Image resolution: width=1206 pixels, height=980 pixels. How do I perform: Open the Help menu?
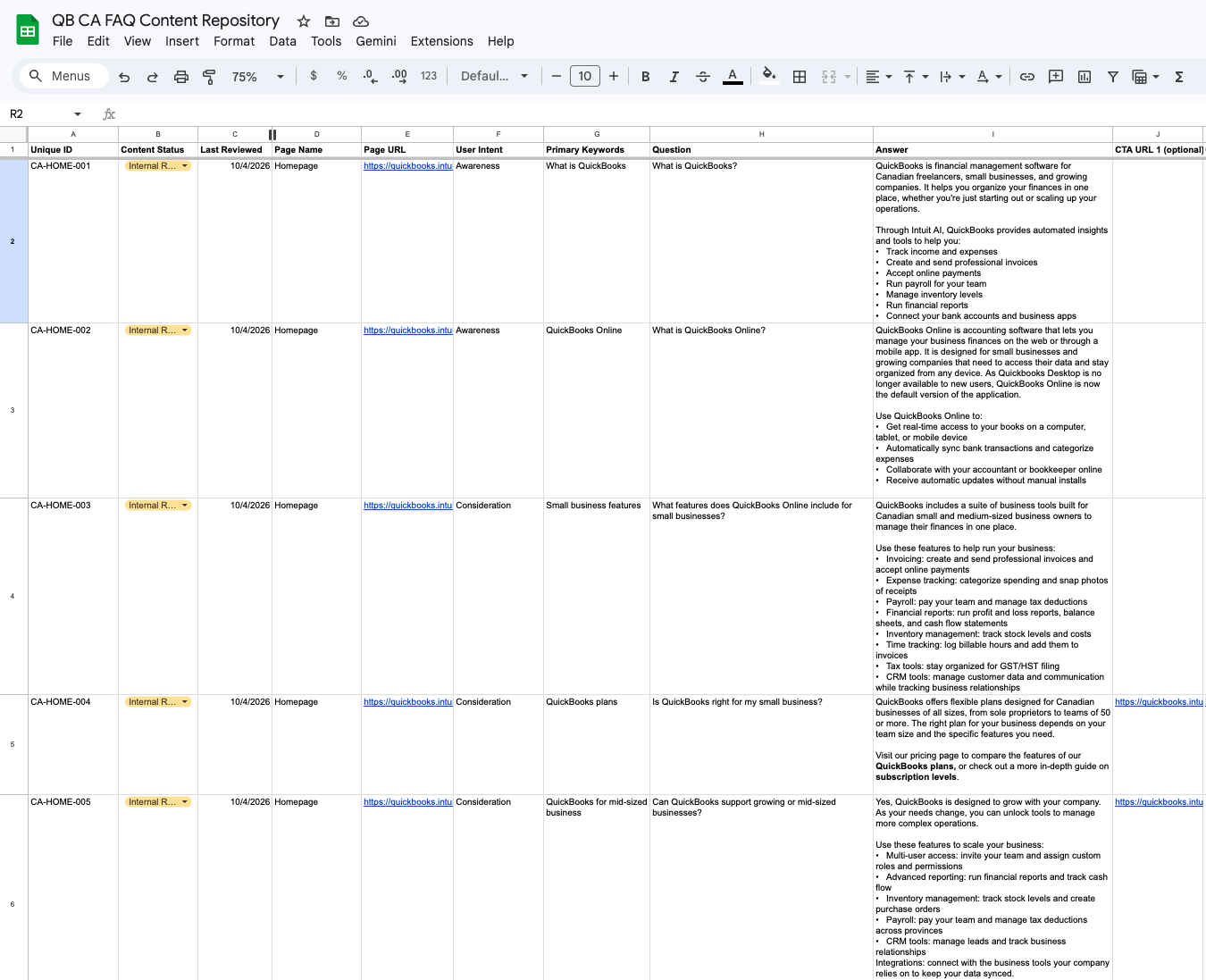point(501,41)
